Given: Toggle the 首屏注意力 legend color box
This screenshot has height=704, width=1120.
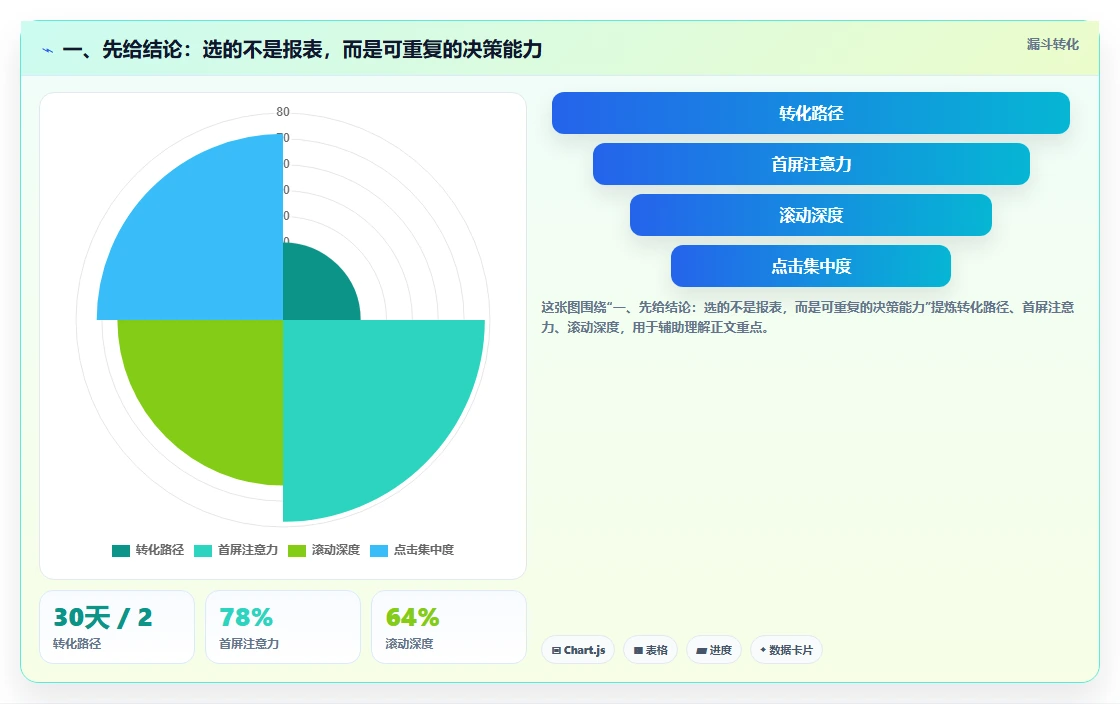Looking at the screenshot, I should (x=203, y=550).
